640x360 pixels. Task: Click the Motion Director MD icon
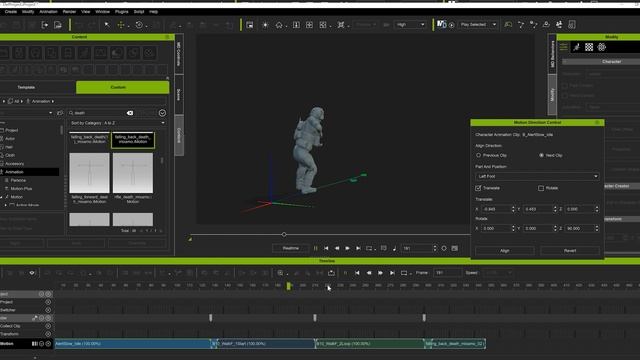441,24
